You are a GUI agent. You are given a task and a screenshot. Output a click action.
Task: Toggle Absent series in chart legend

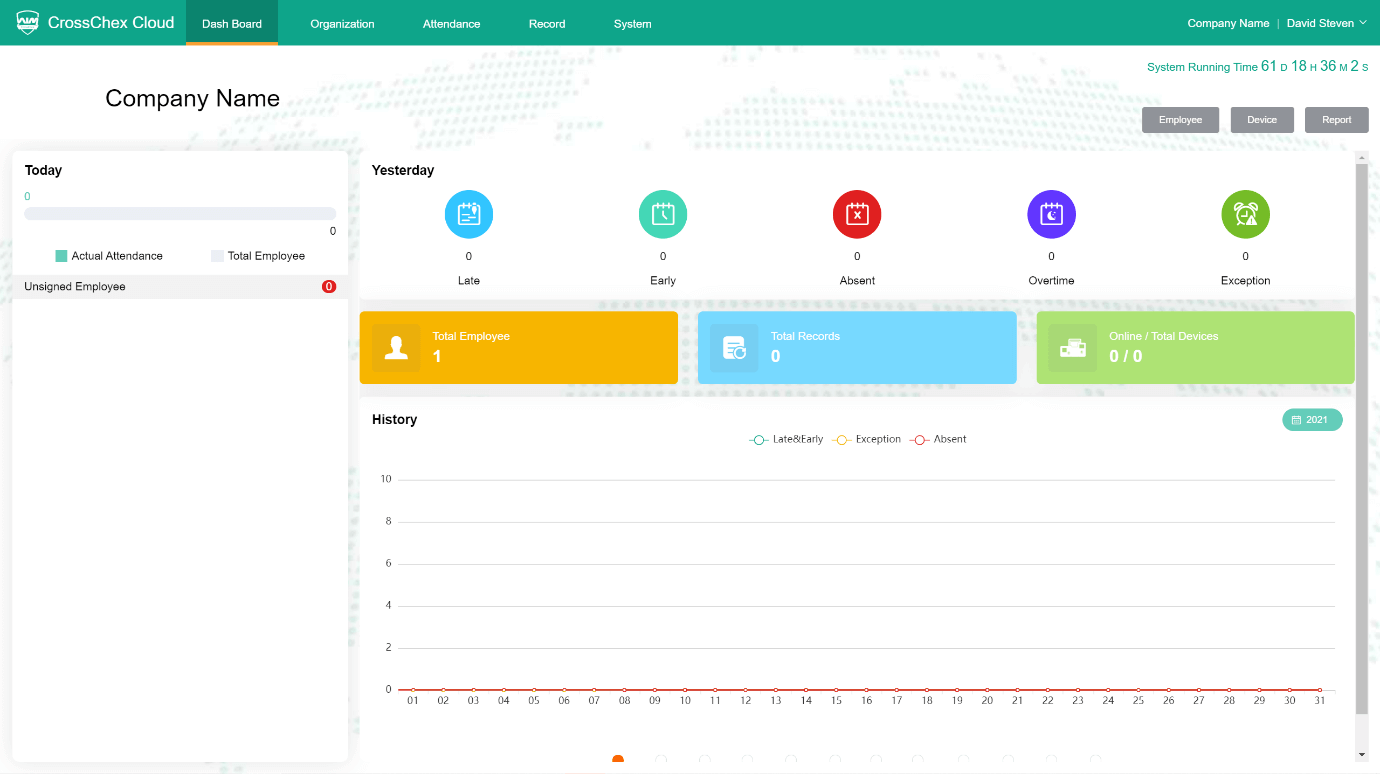938,440
